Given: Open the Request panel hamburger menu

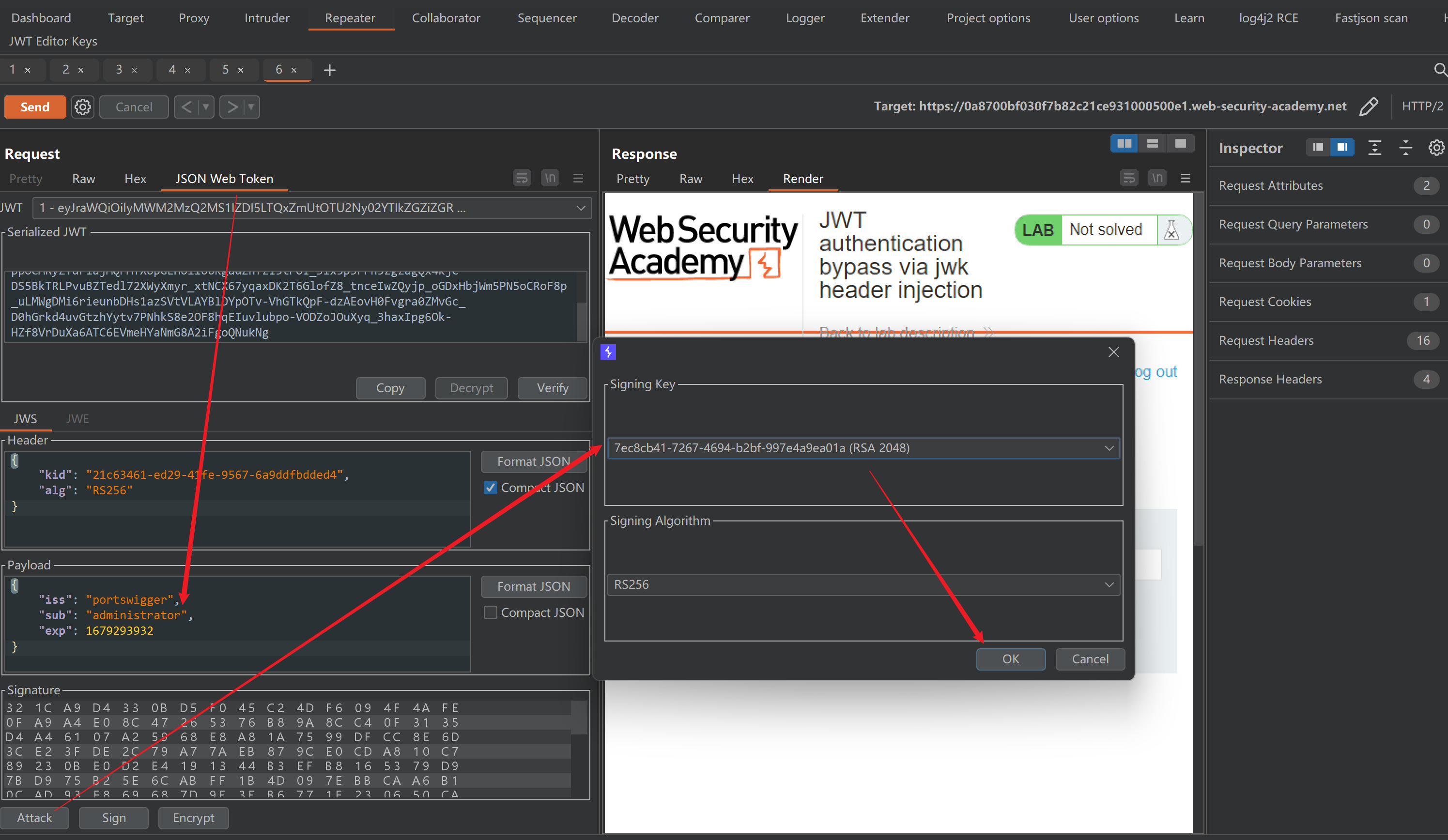Looking at the screenshot, I should [x=578, y=178].
